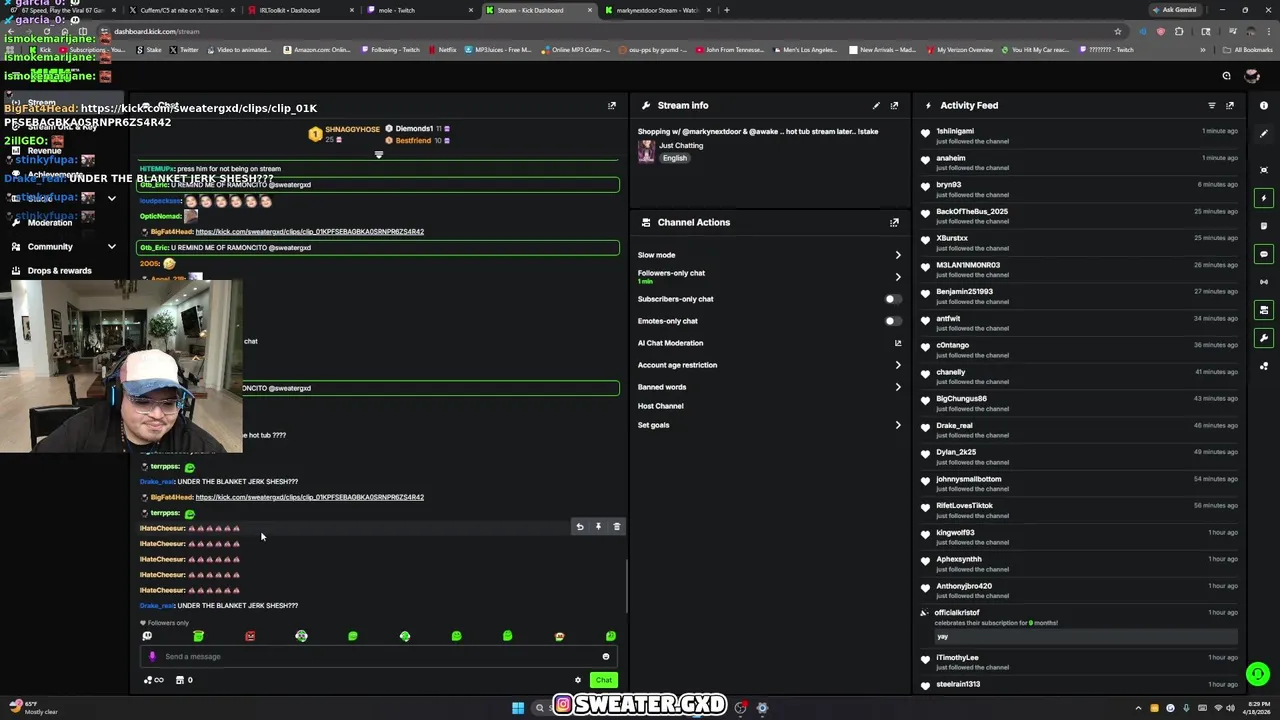
Task: Open Activity Feed filter icon
Action: [1212, 105]
